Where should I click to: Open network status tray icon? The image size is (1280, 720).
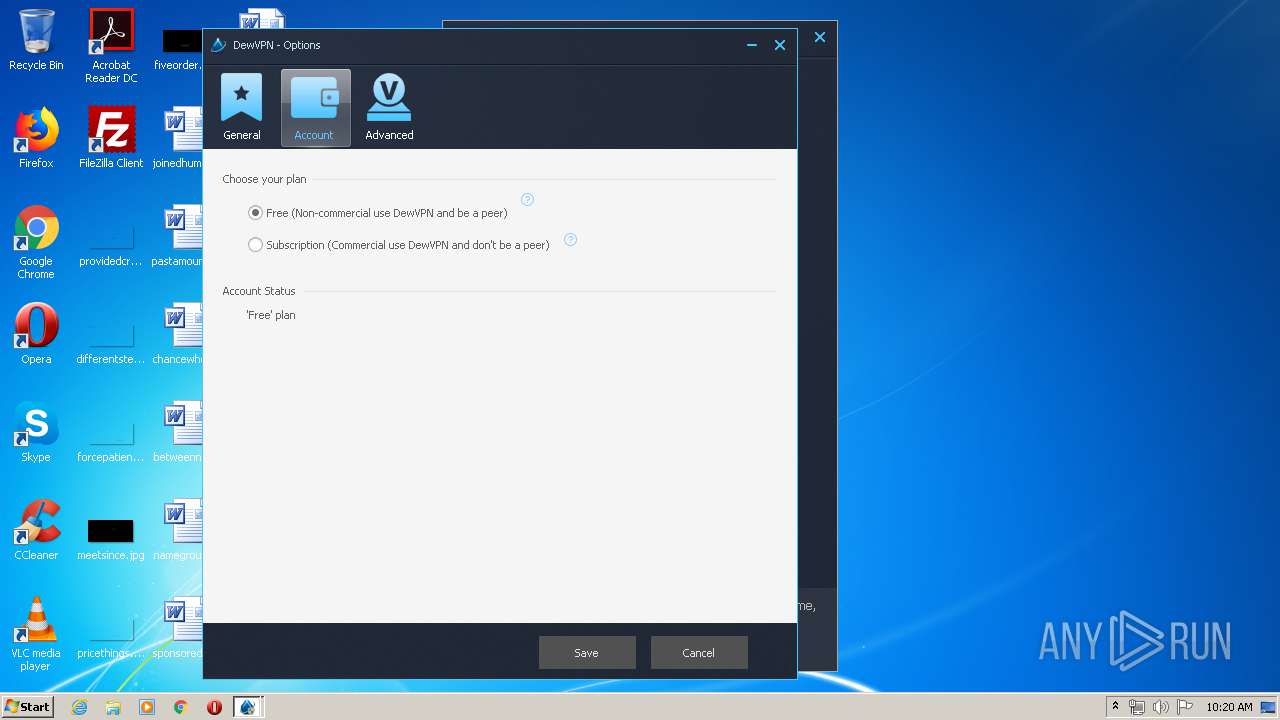pyautogui.click(x=1137, y=707)
